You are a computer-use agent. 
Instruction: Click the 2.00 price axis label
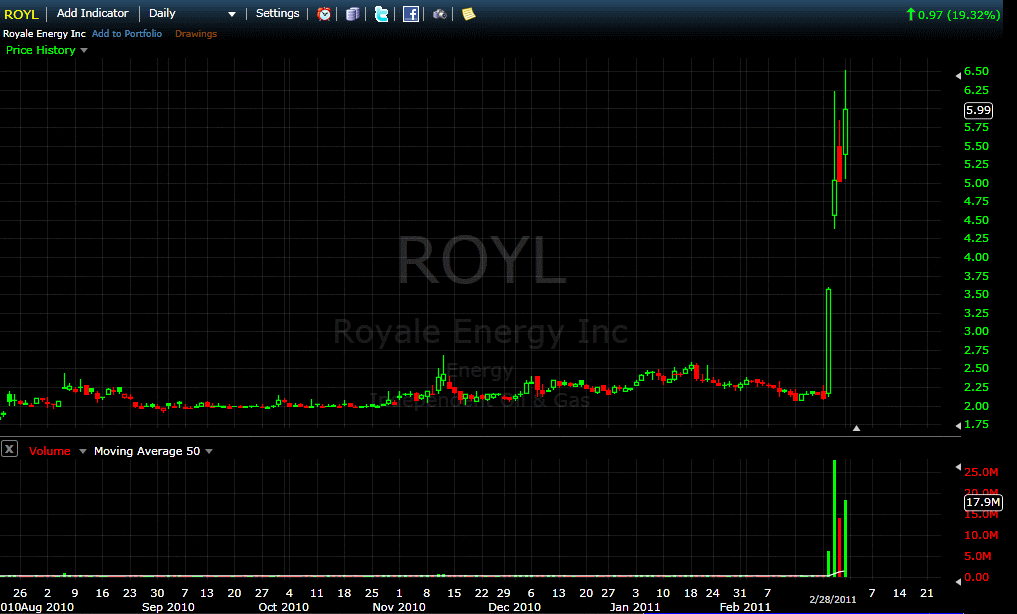coord(976,407)
